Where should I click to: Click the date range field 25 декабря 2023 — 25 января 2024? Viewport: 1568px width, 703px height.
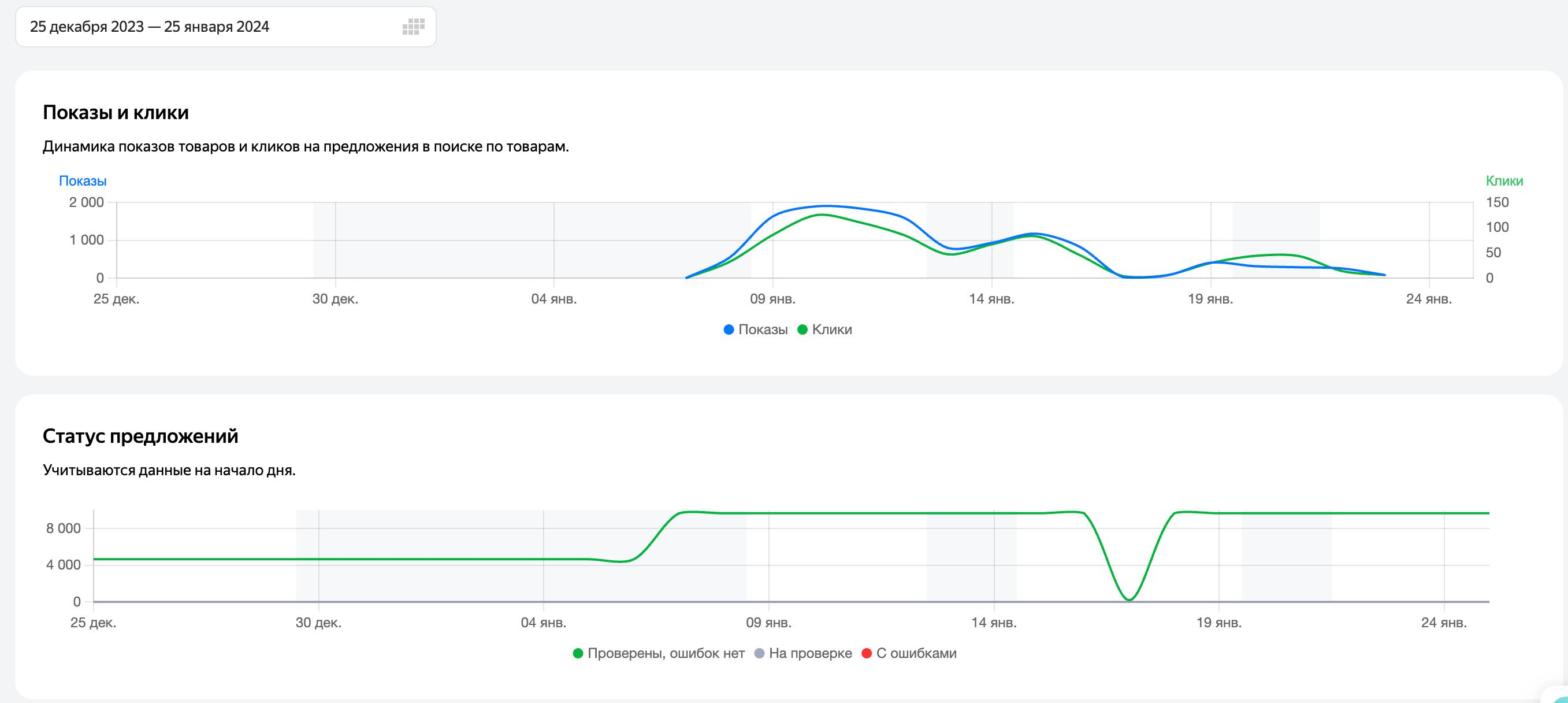tap(226, 27)
